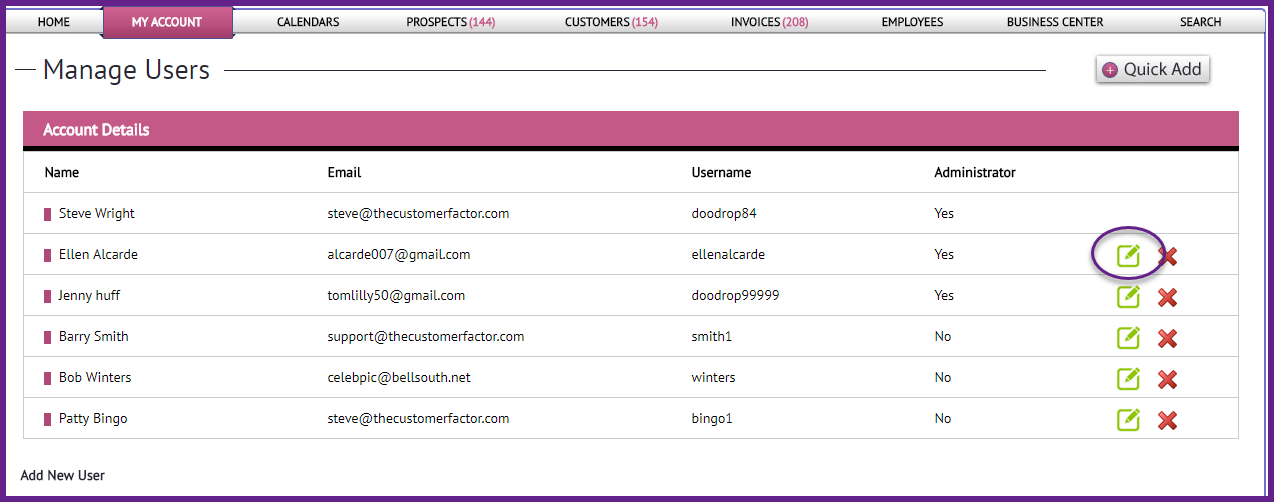The height and width of the screenshot is (502, 1274).
Task: Click the email tomlilly50@gmail.com
Action: click(396, 295)
